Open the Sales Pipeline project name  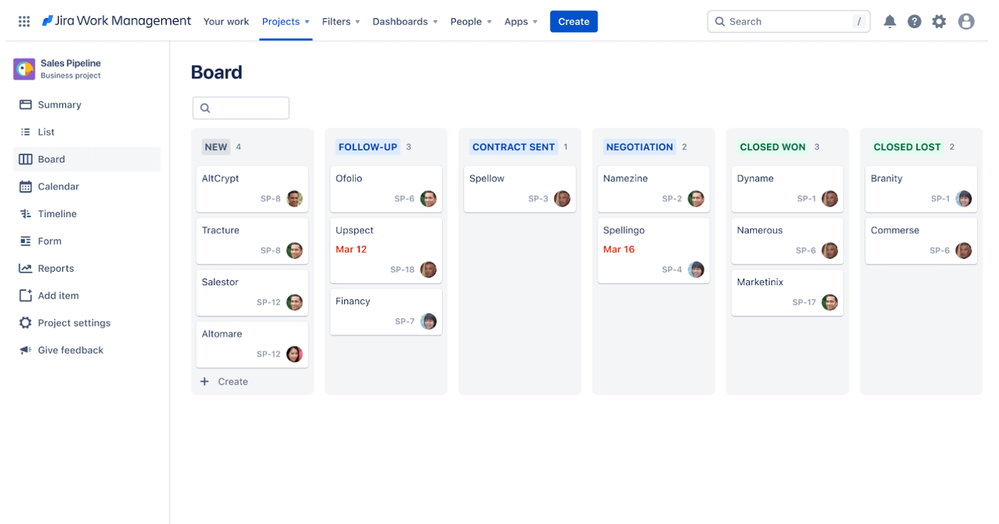click(71, 63)
